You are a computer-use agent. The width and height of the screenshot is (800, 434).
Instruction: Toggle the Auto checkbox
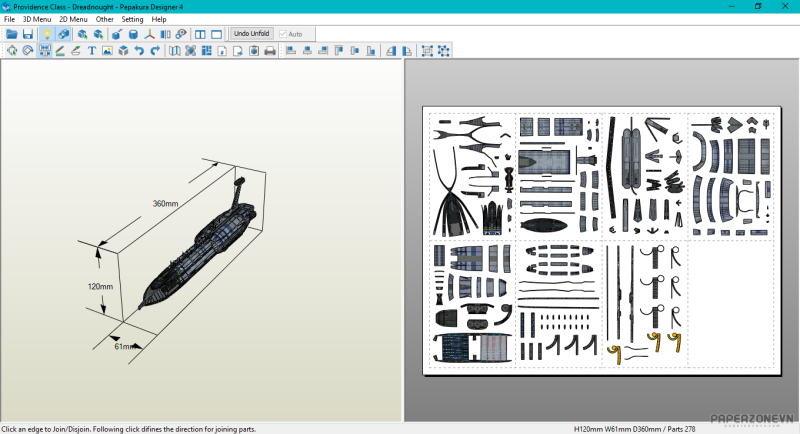(284, 34)
